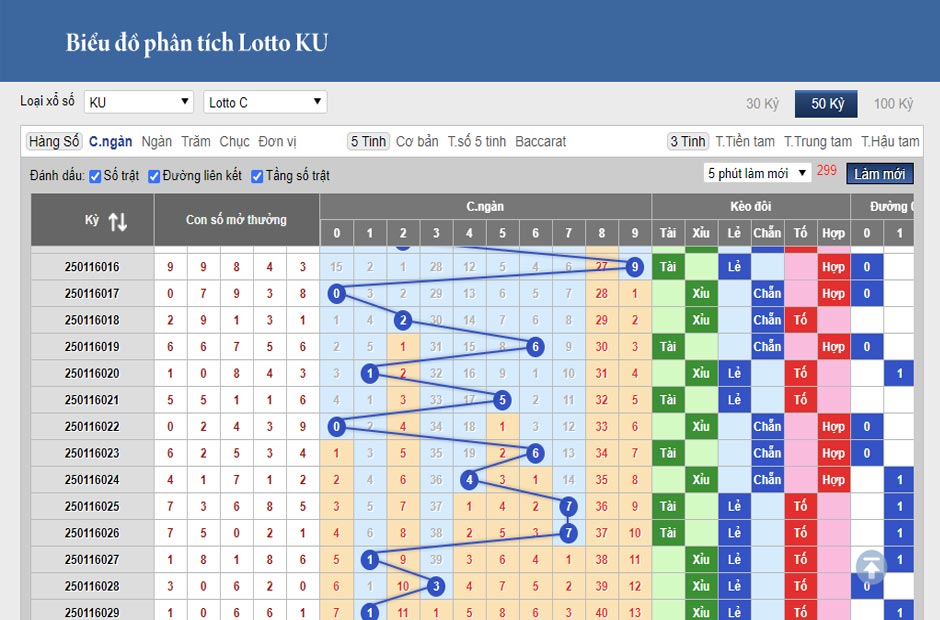The width and height of the screenshot is (940, 620).
Task: Click circled 7 marker in row 250116026
Action: tap(568, 533)
